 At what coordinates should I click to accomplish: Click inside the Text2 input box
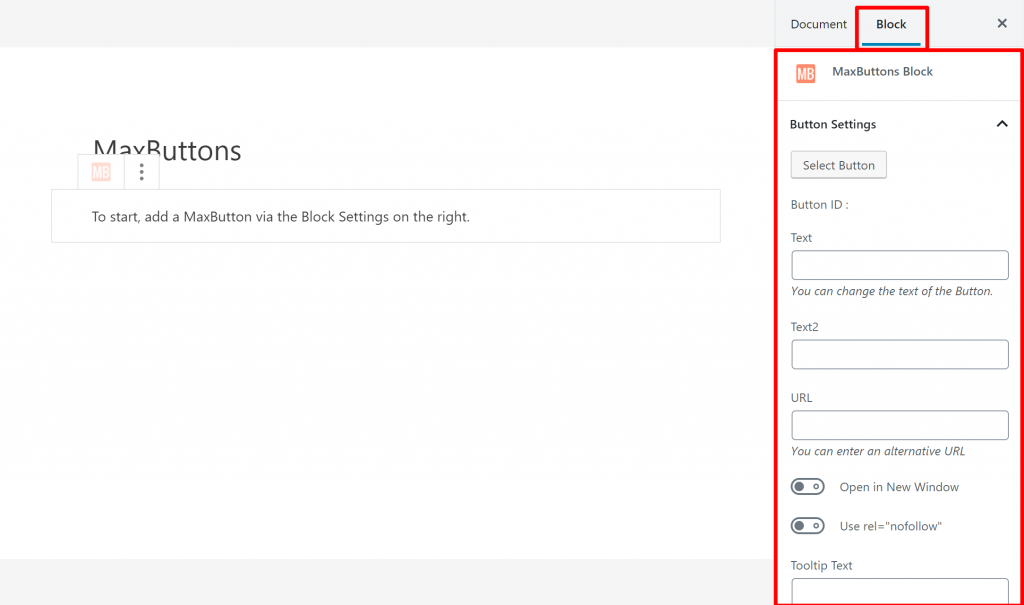coord(899,354)
